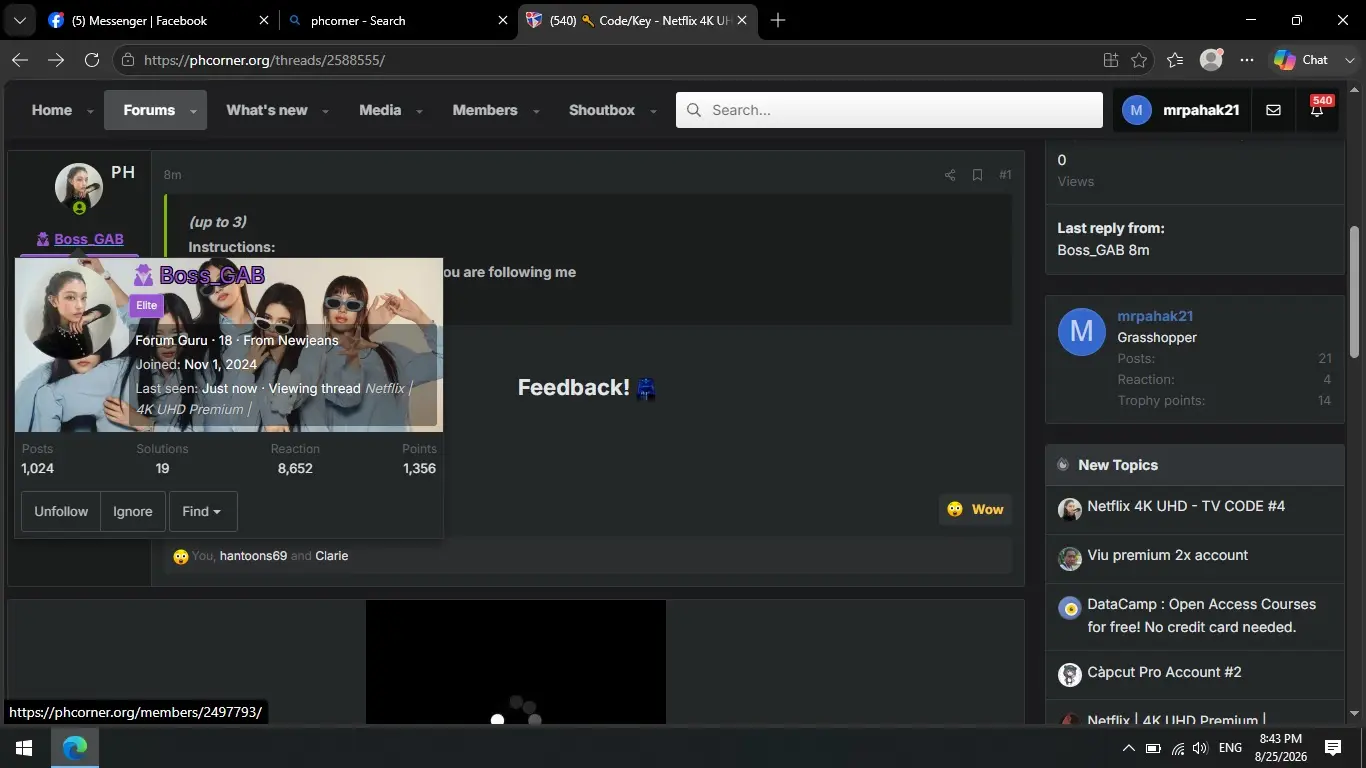Open the Home navigation item
Image resolution: width=1366 pixels, height=768 pixels.
click(x=52, y=110)
